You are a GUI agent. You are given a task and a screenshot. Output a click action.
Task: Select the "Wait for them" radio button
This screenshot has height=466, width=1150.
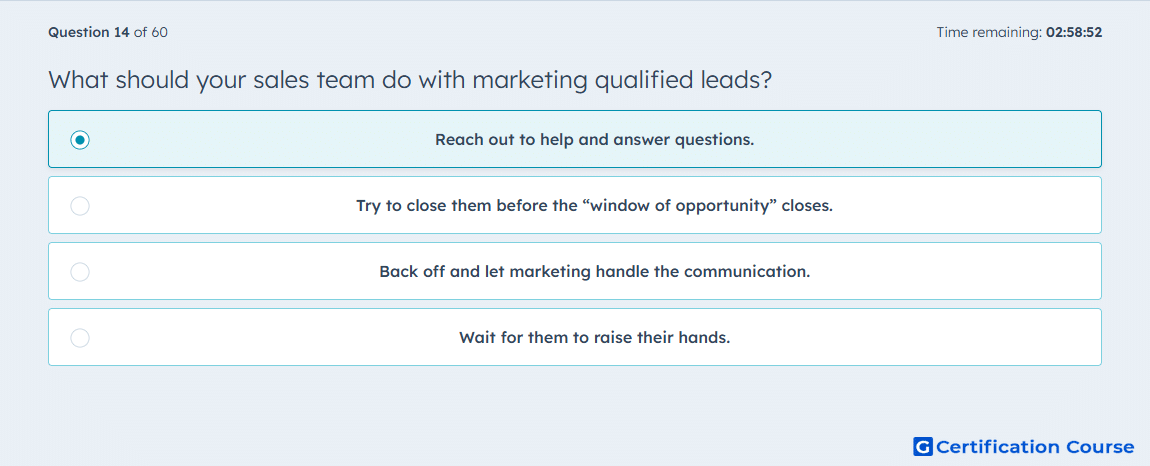click(x=80, y=338)
